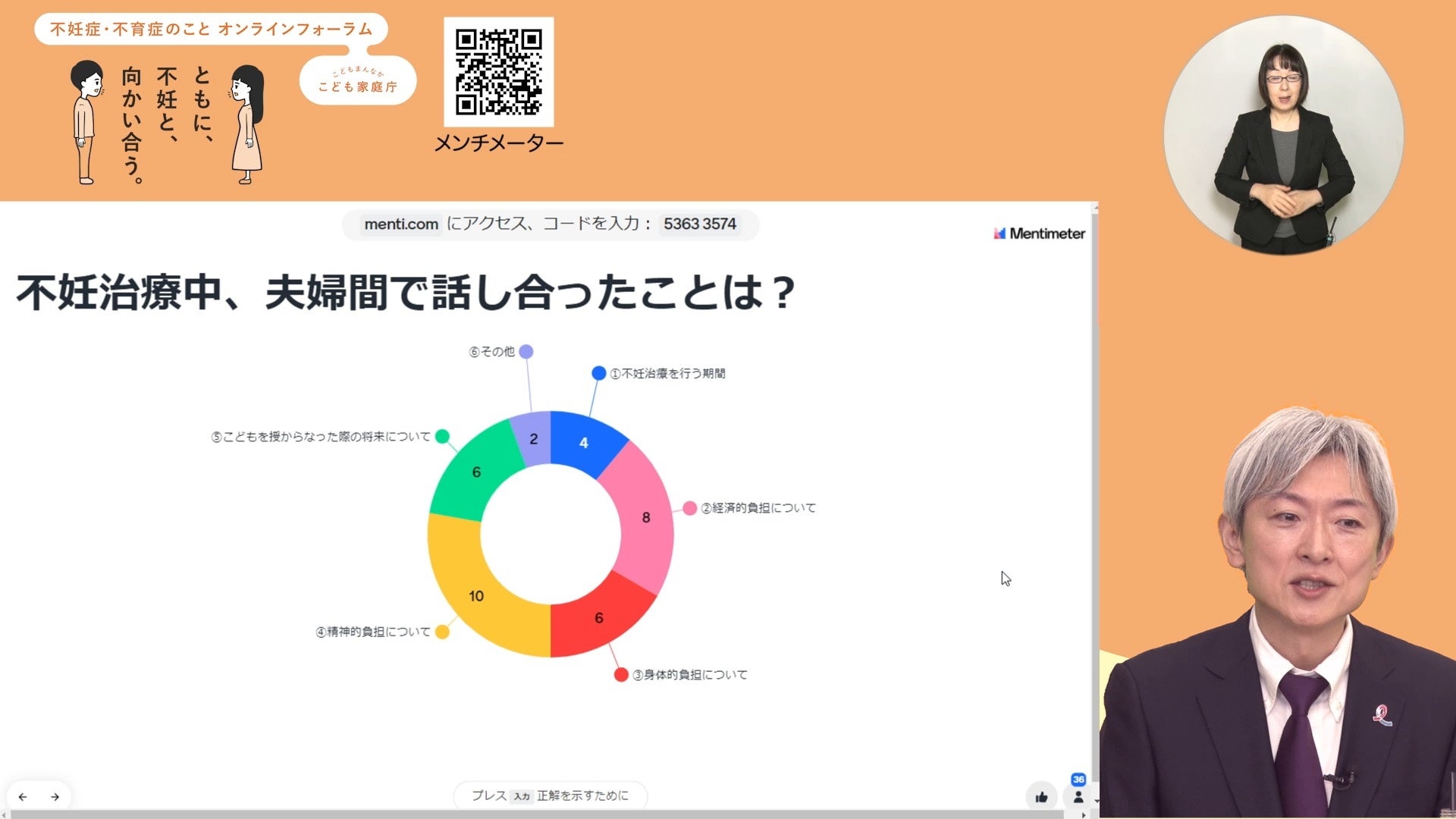Click the previous slide arrow
Screen dimensions: 1456x819
[23, 797]
